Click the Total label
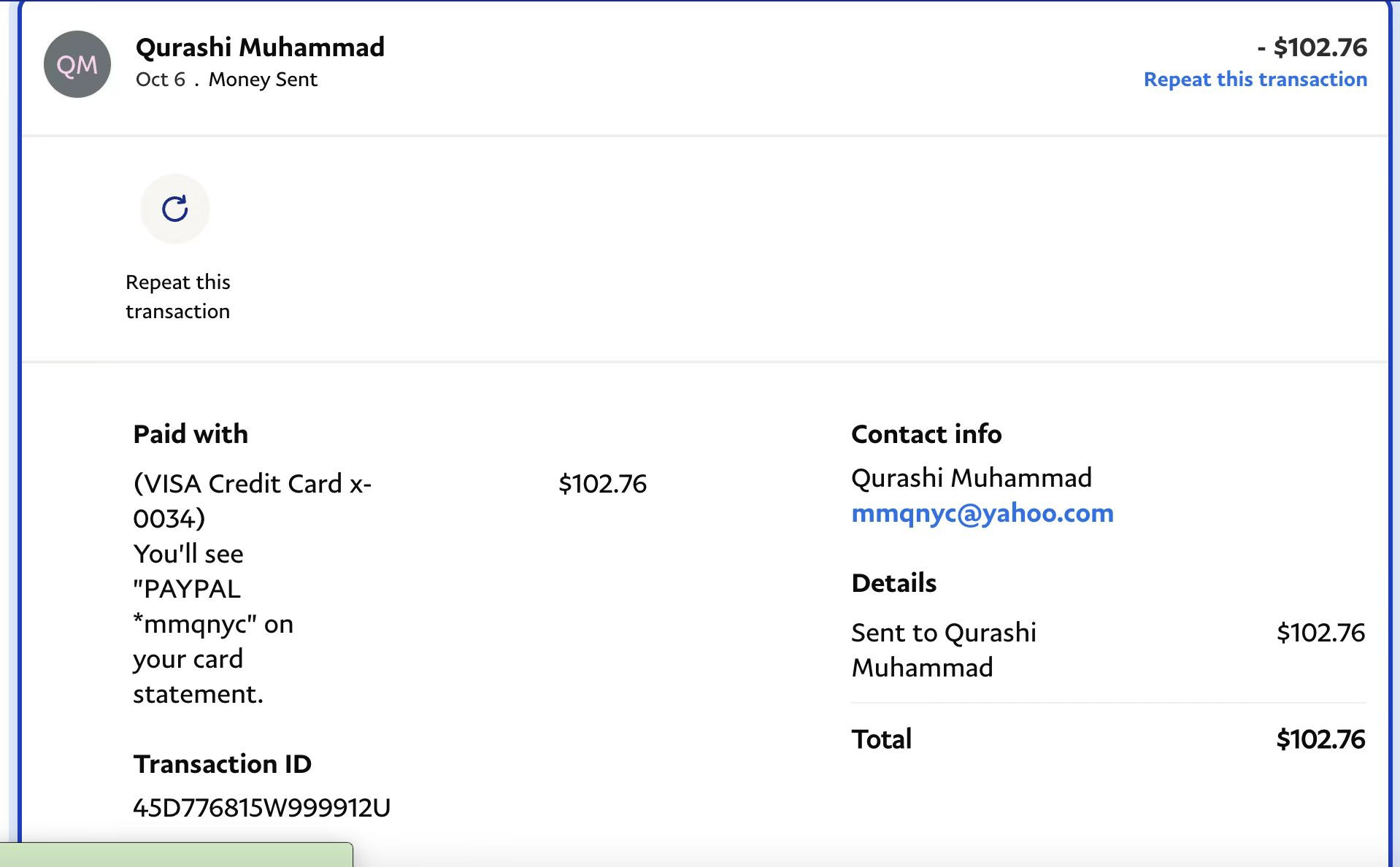This screenshot has height=867, width=1400. 881,739
